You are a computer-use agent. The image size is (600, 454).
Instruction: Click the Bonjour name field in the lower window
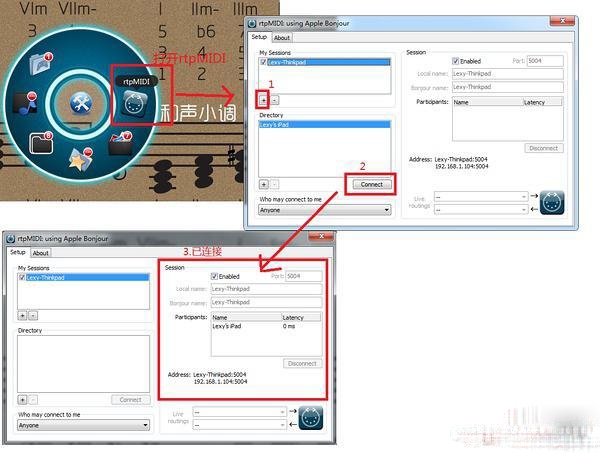pyautogui.click(x=266, y=302)
